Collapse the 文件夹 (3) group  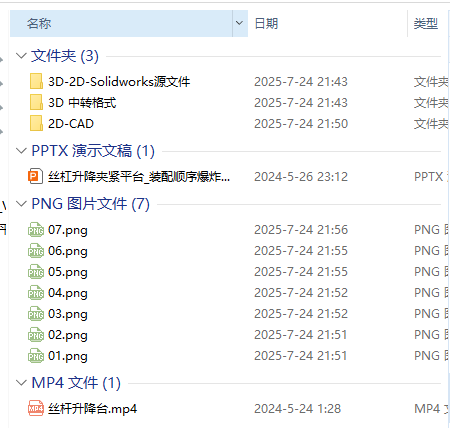(x=21, y=56)
